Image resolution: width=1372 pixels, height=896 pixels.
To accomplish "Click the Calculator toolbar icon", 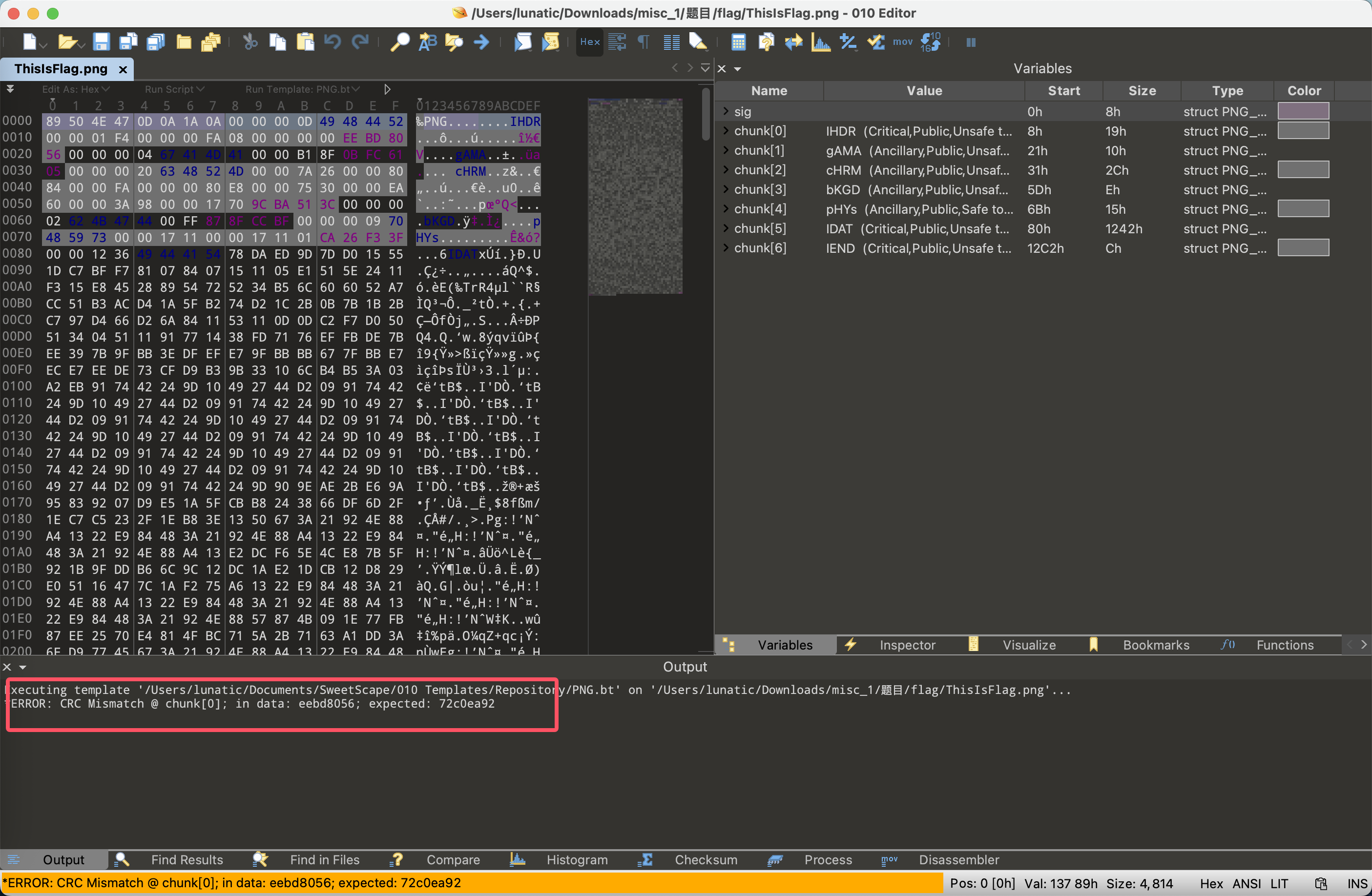I will pos(738,42).
